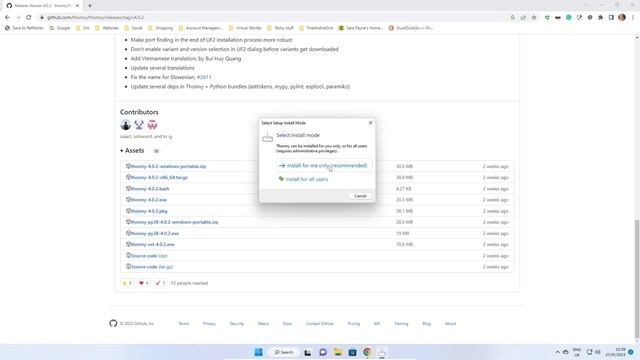Open Terms footer link
The width and height of the screenshot is (640, 360).
pyautogui.click(x=184, y=324)
